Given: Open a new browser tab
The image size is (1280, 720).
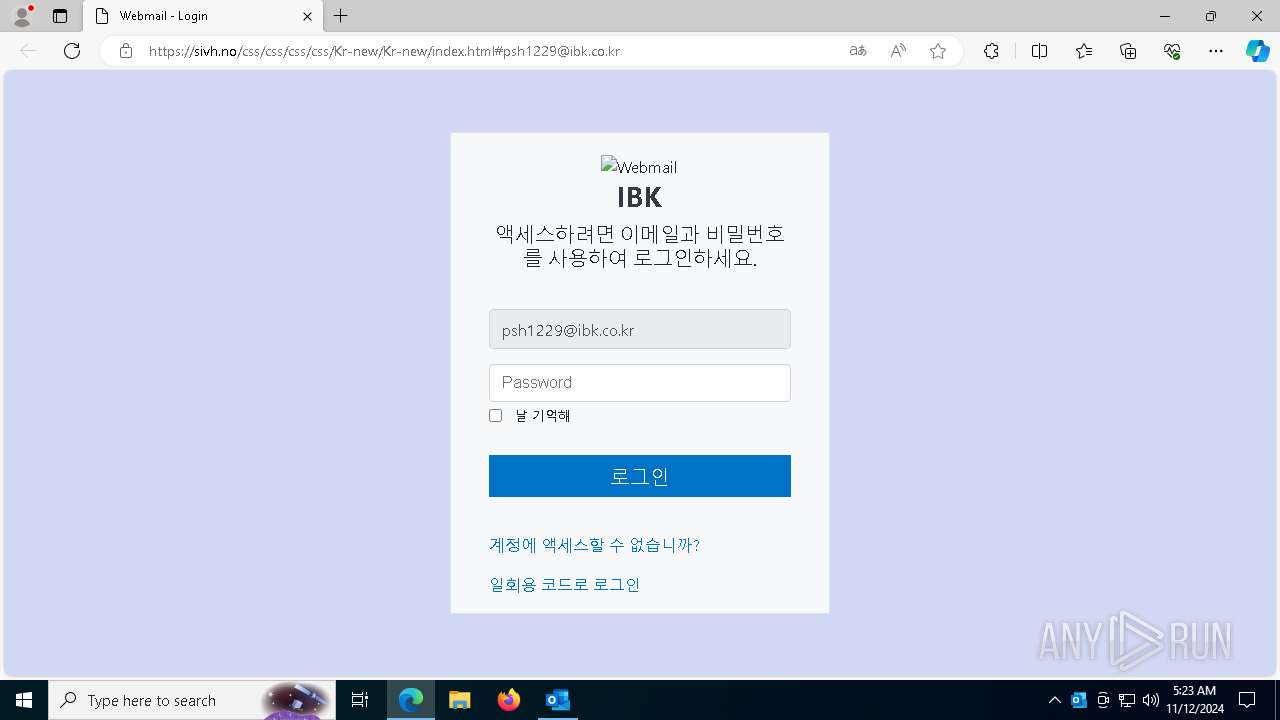Looking at the screenshot, I should coord(341,16).
